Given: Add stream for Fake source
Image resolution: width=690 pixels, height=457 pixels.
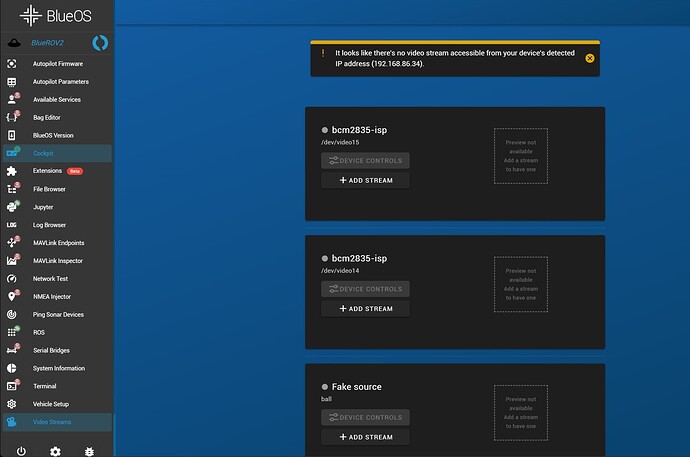Looking at the screenshot, I should [365, 437].
